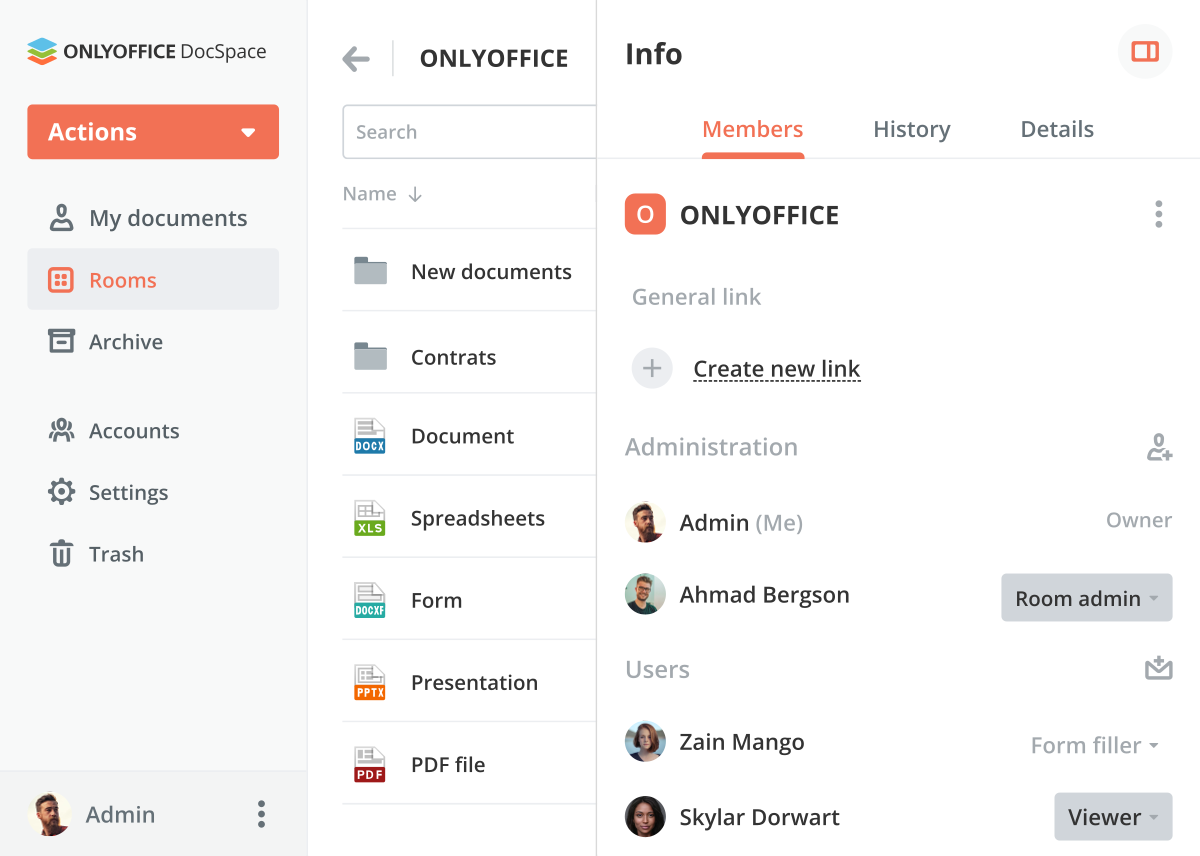Click the Search input field

[x=468, y=132]
